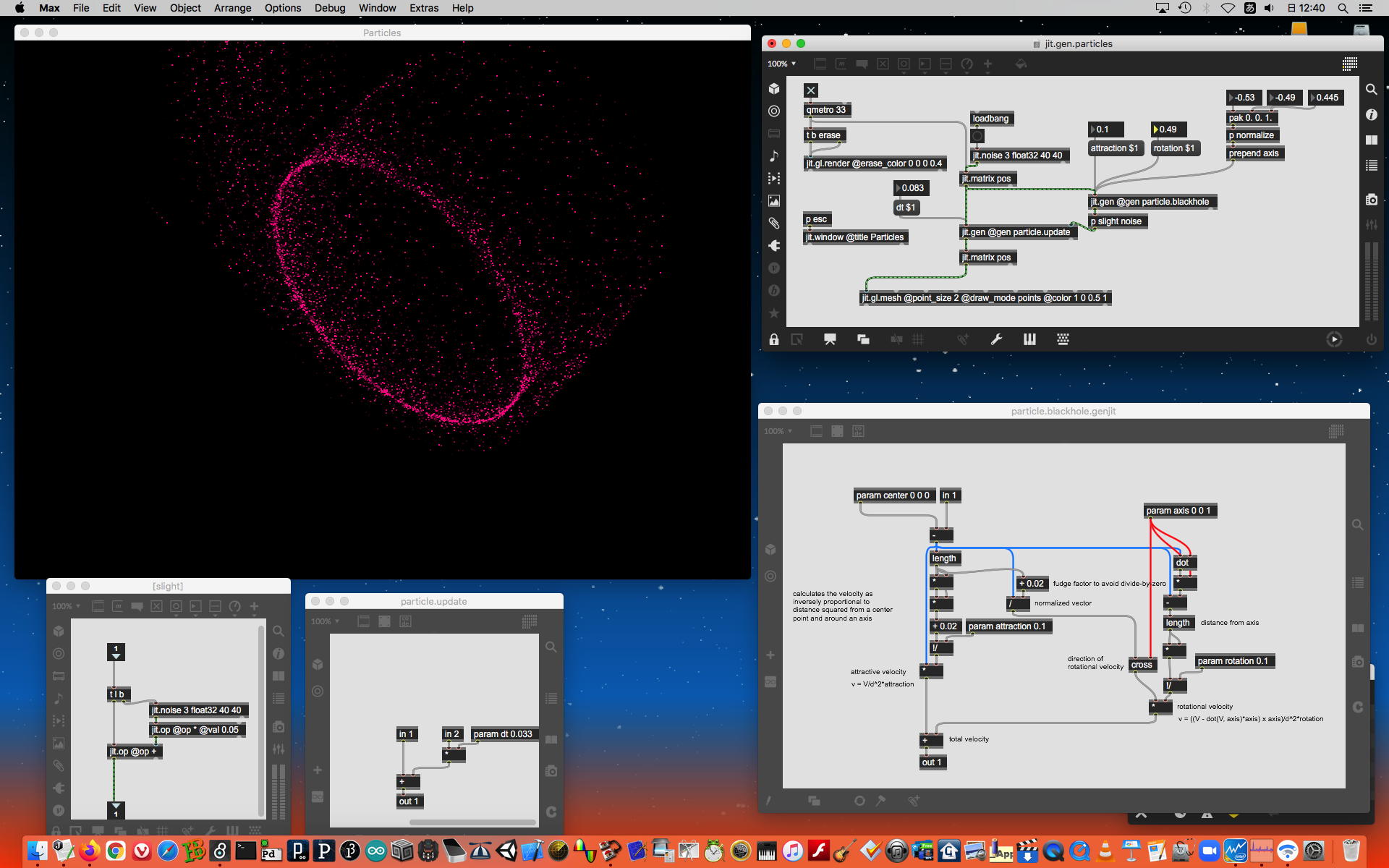Viewport: 1389px width, 868px height.
Task: Open the audio note browser in left sidebar
Action: (774, 156)
